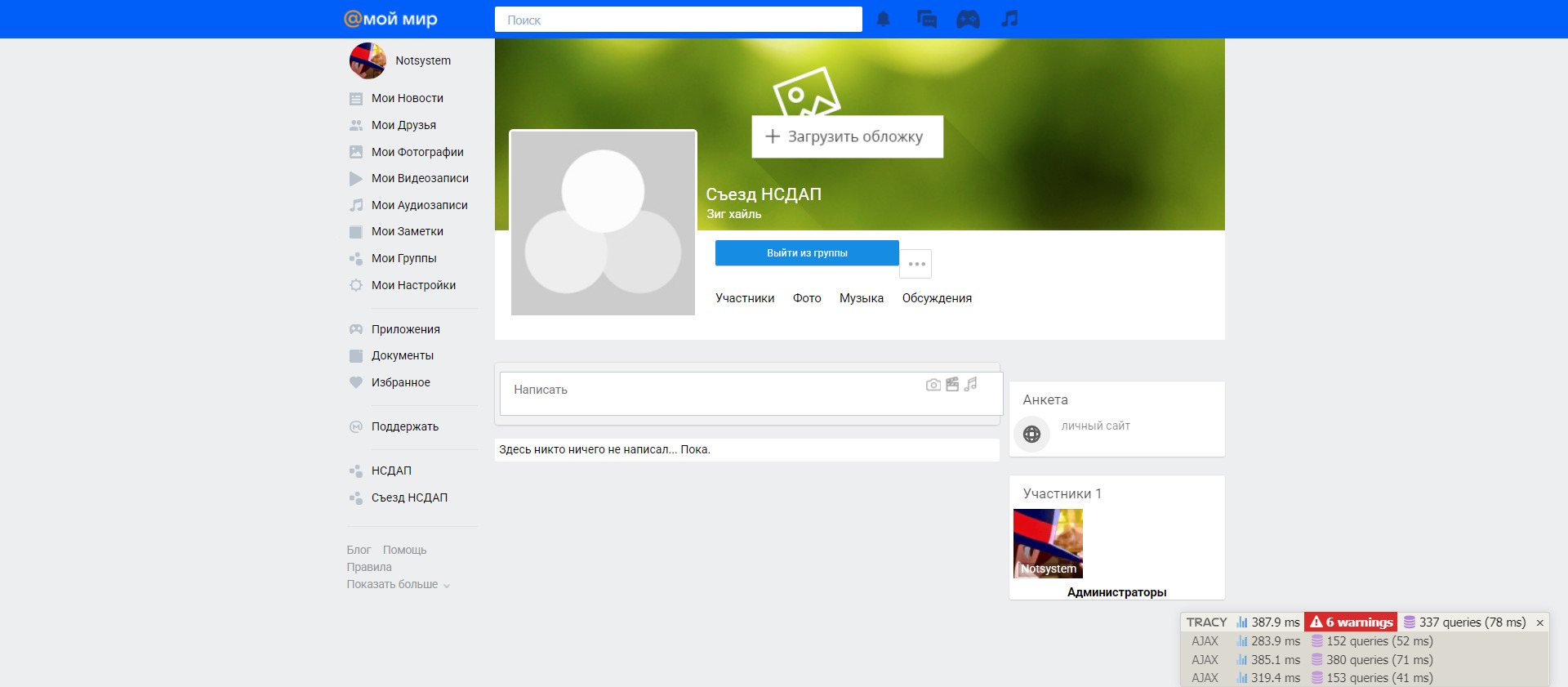1568x687 pixels.
Task: Click the group avatar placeholder image
Action: (x=603, y=222)
